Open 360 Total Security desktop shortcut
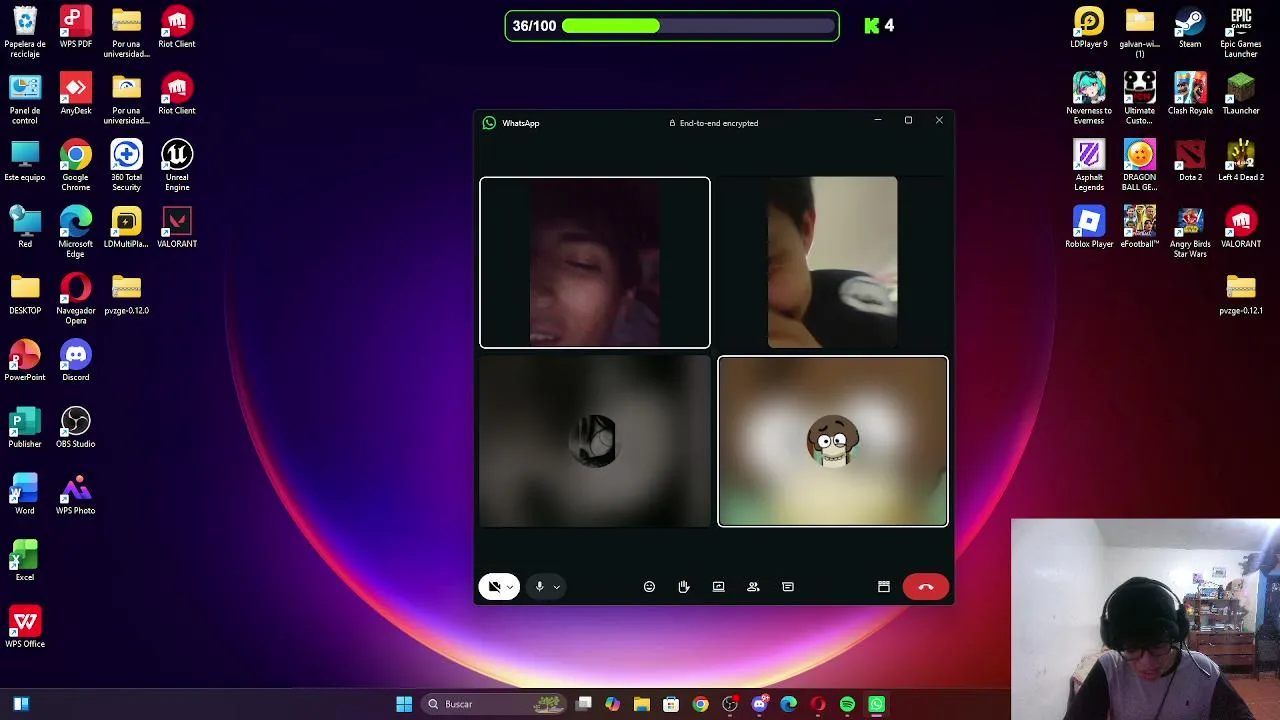1280x720 pixels. [x=126, y=165]
